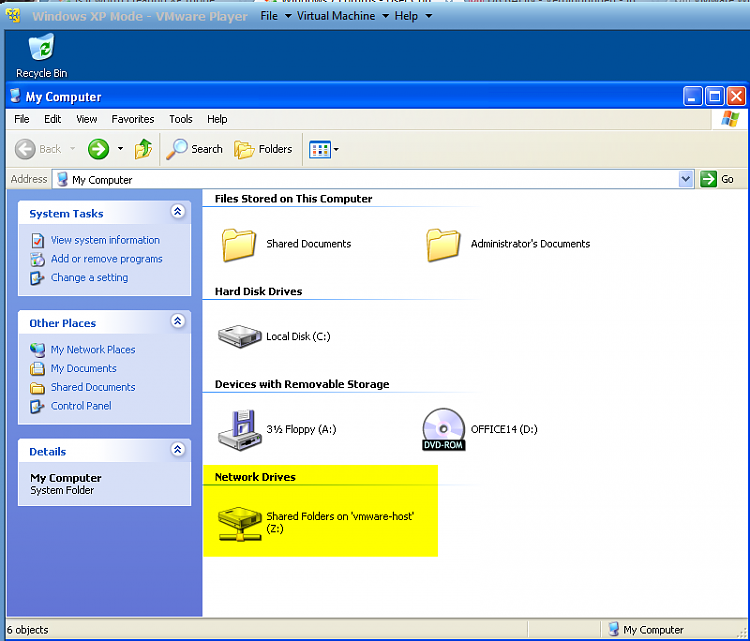The height and width of the screenshot is (641, 750).
Task: Minimize the My Computer window
Action: [692, 97]
